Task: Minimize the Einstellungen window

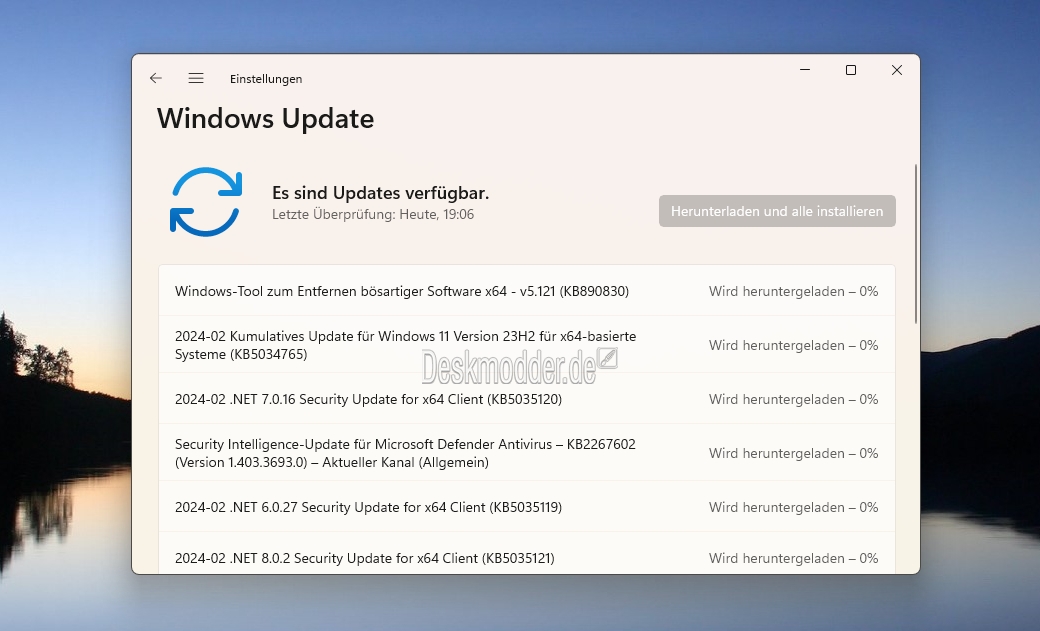Action: click(805, 70)
